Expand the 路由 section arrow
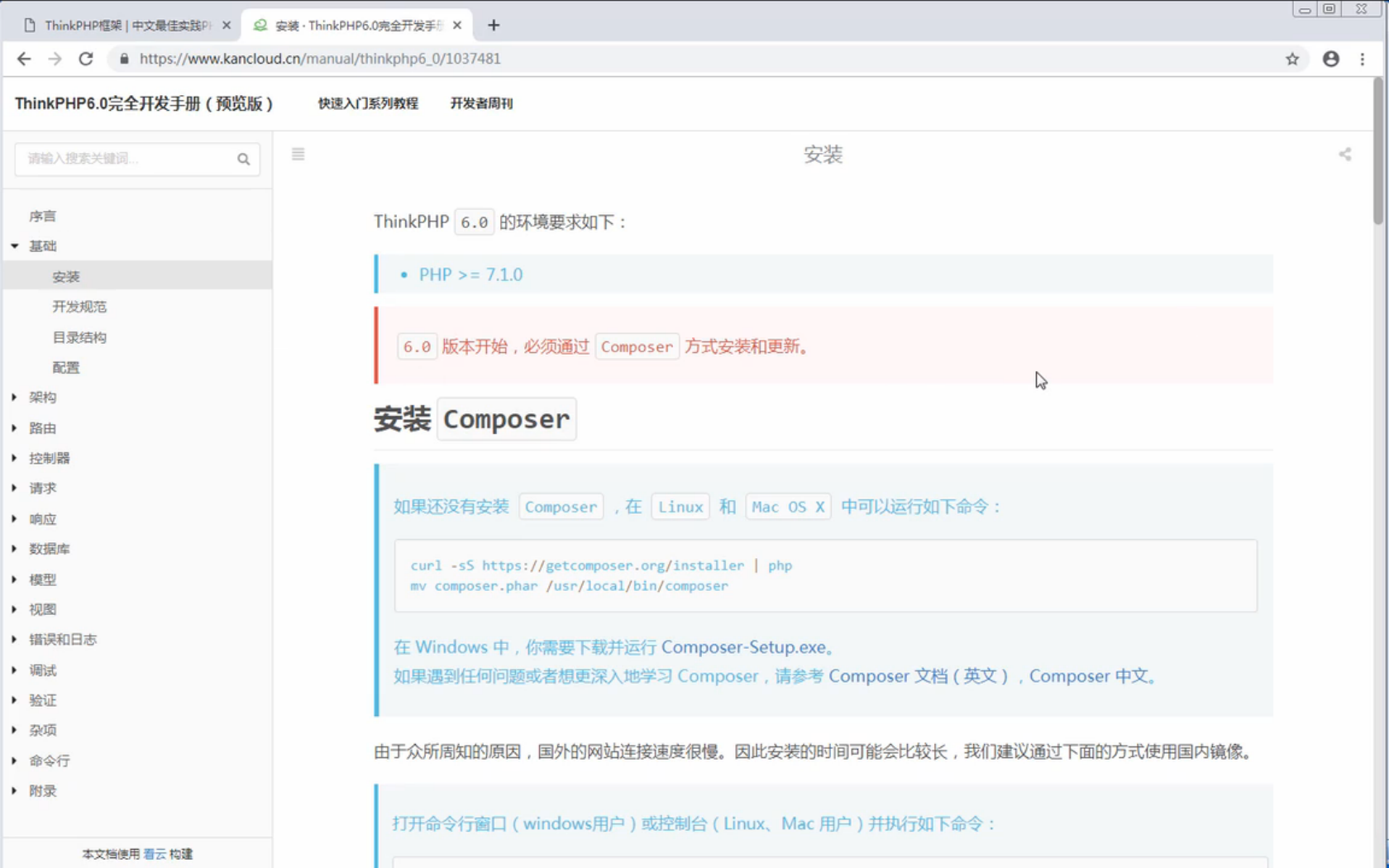1389x868 pixels. (14, 428)
